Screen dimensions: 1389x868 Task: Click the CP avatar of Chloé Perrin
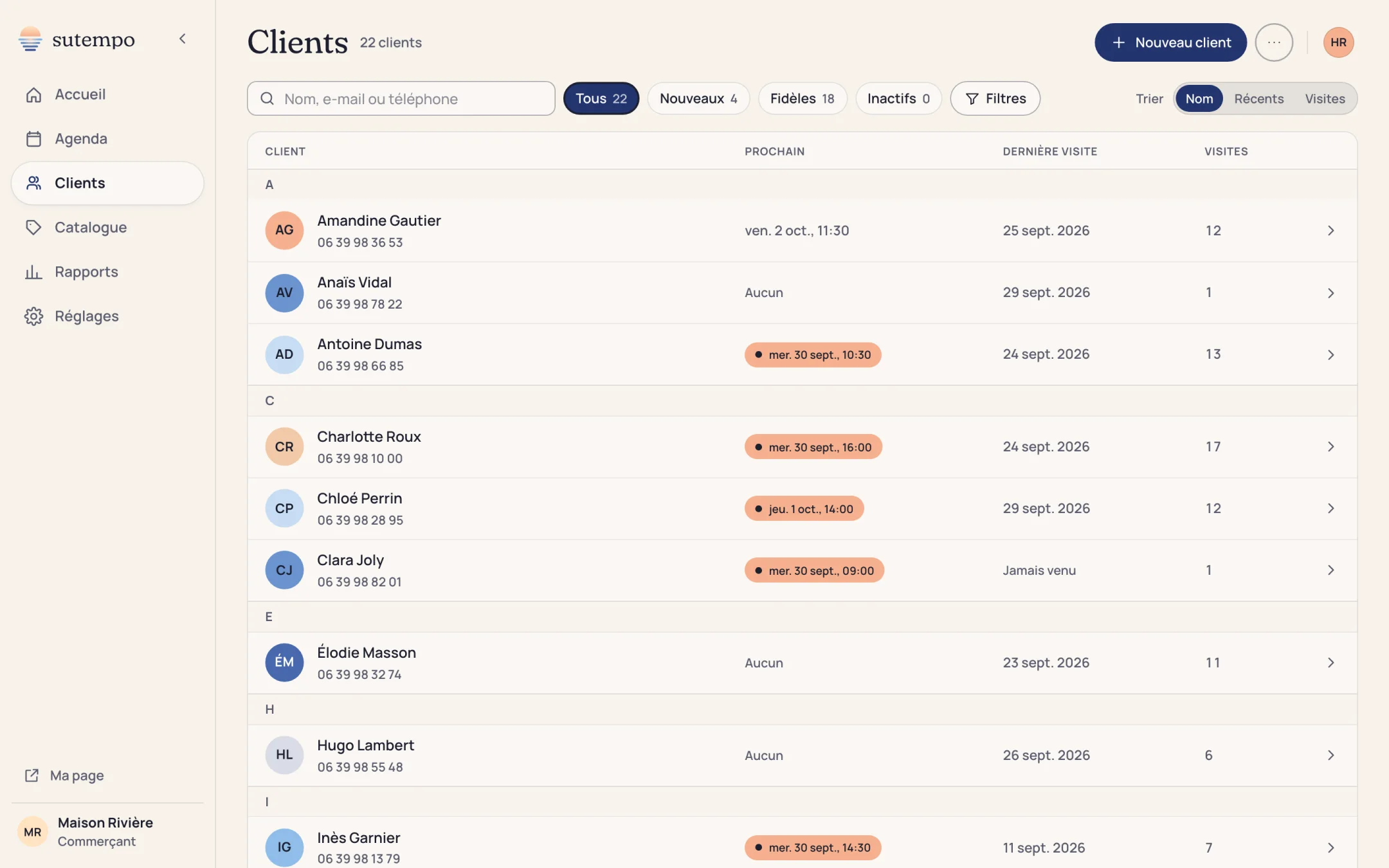284,509
